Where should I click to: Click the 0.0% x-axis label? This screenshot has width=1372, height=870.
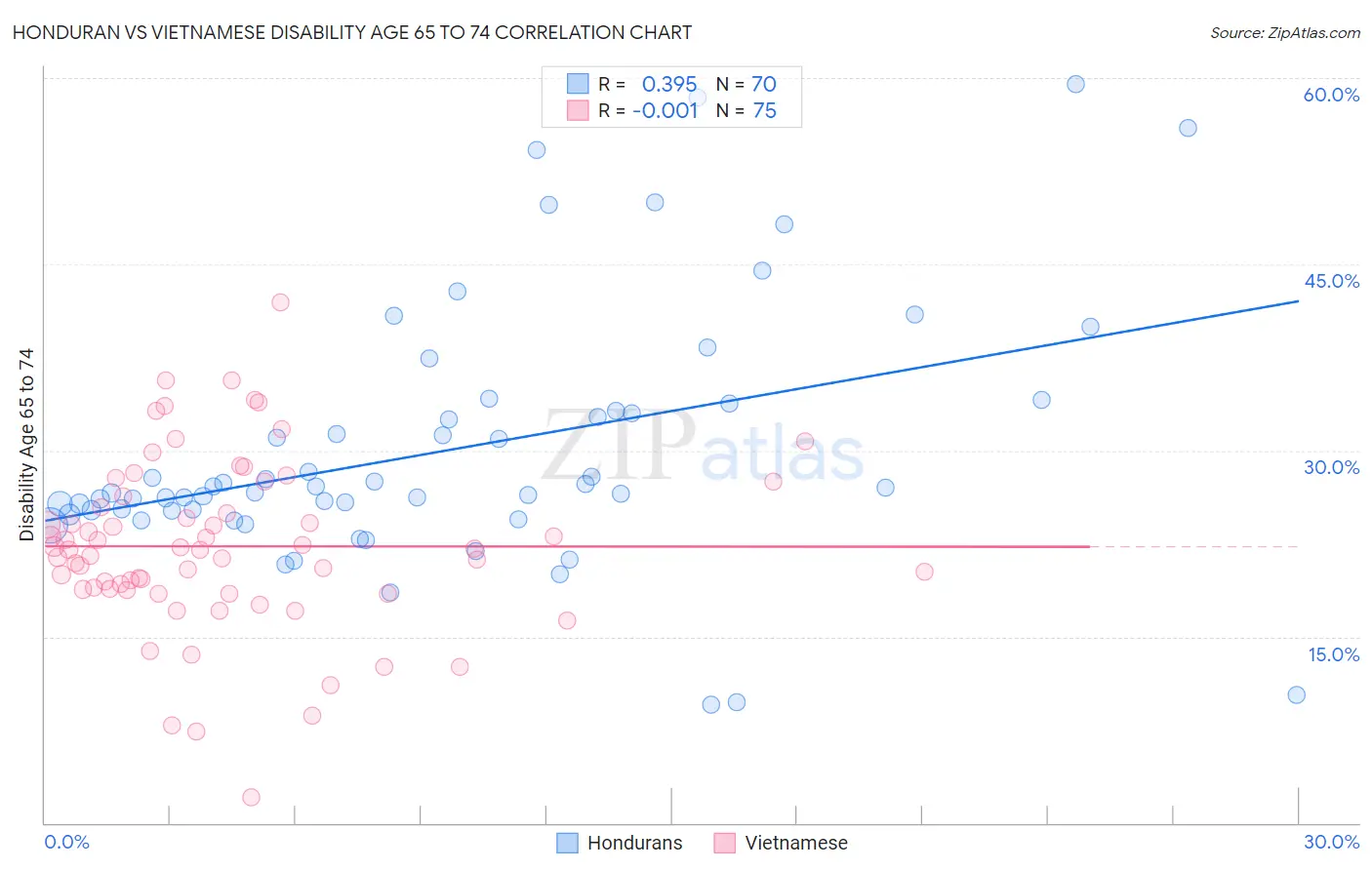[x=66, y=842]
